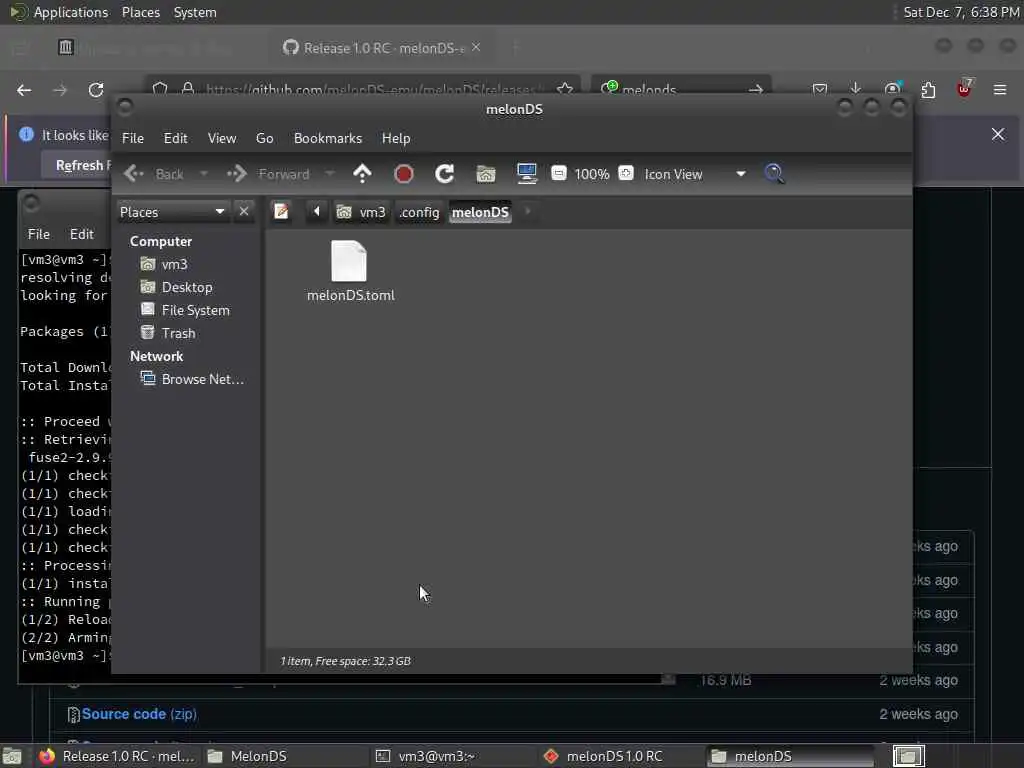Open the melonDS.toml file icon
Image resolution: width=1024 pixels, height=768 pixels.
[349, 261]
